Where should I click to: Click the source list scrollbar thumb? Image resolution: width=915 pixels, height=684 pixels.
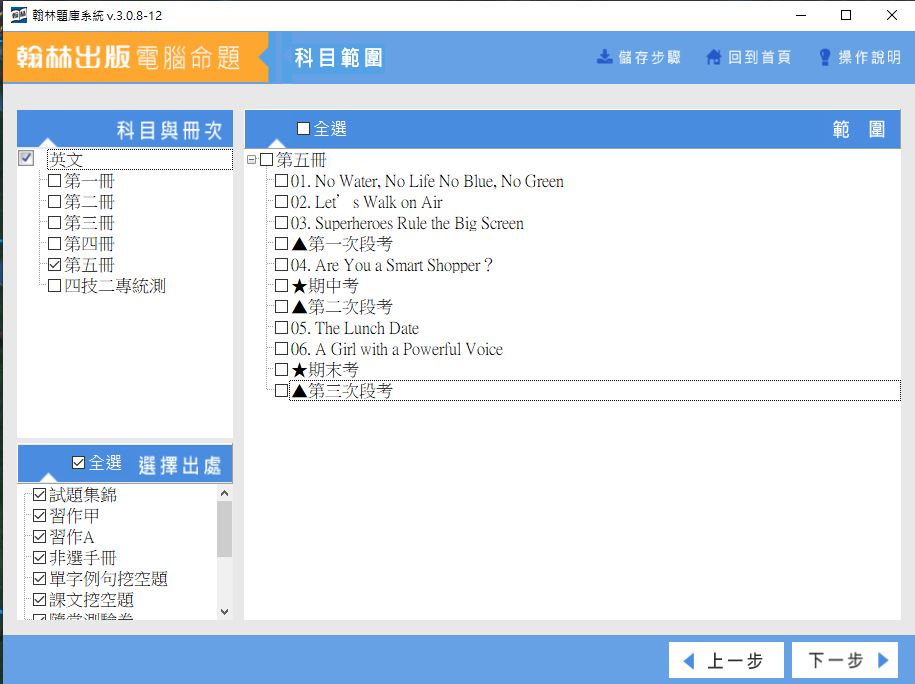pos(225,529)
